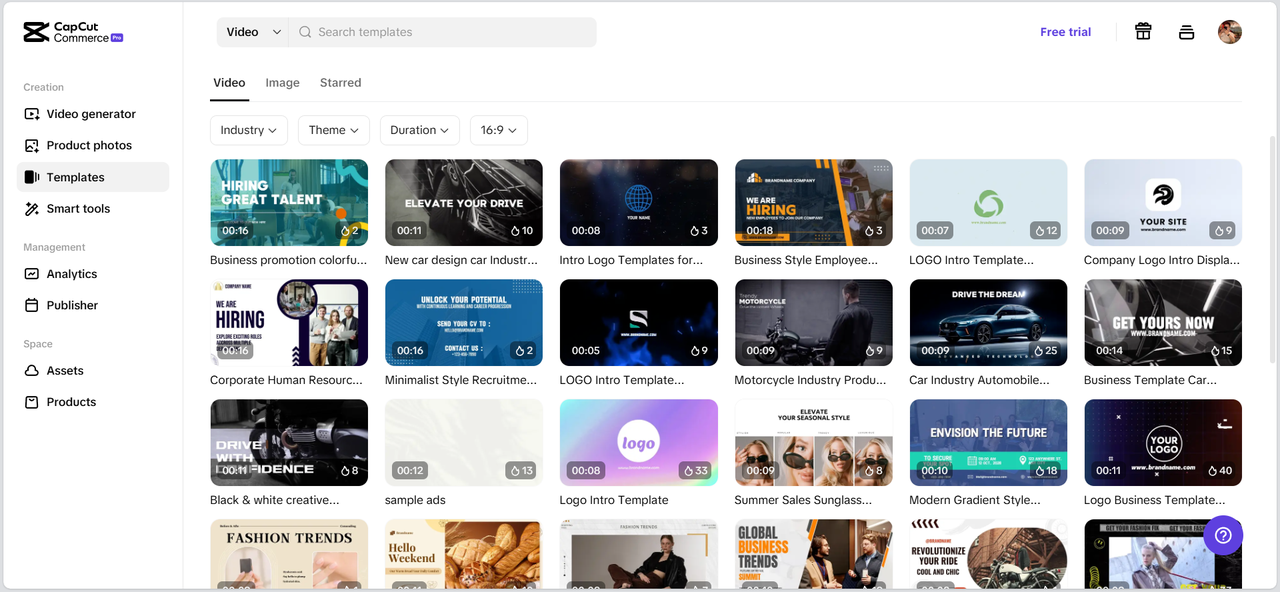Viewport: 1280px width, 592px height.
Task: Open Publisher in the sidebar
Action: pos(92,305)
